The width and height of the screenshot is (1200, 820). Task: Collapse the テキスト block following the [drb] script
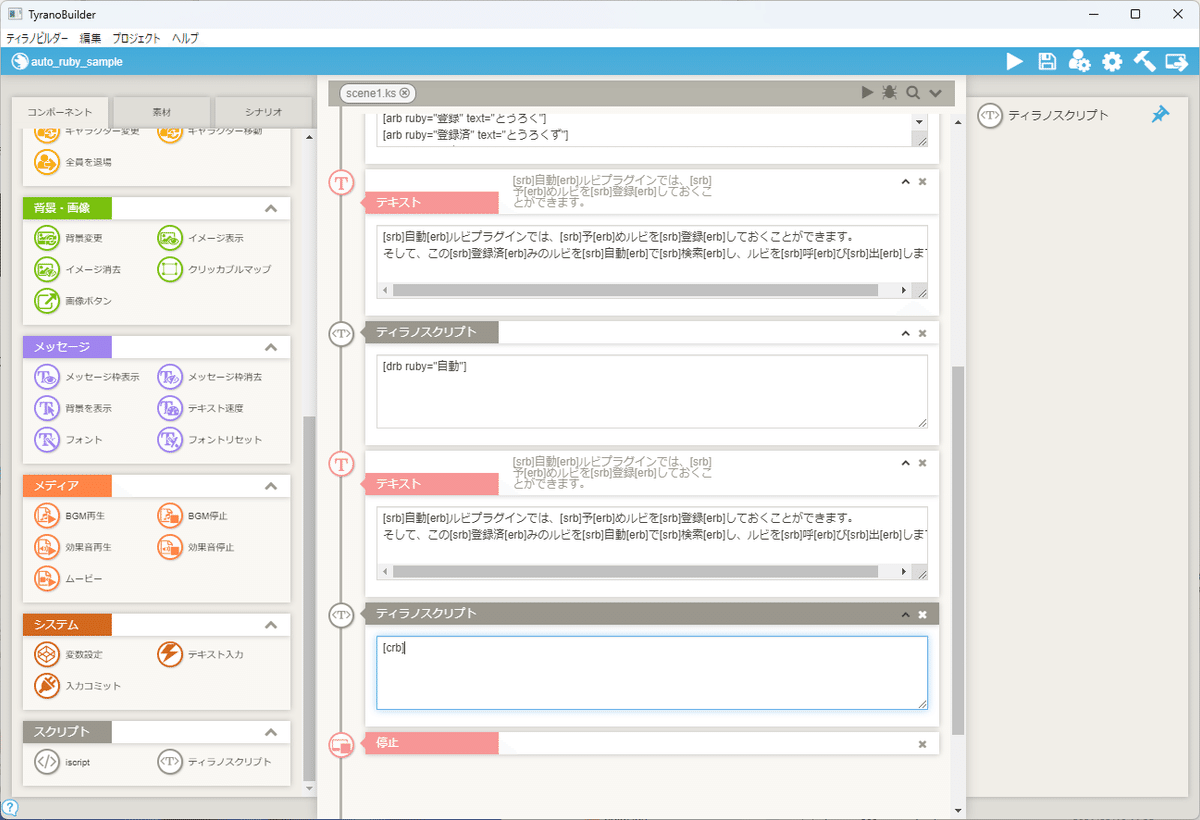click(905, 463)
